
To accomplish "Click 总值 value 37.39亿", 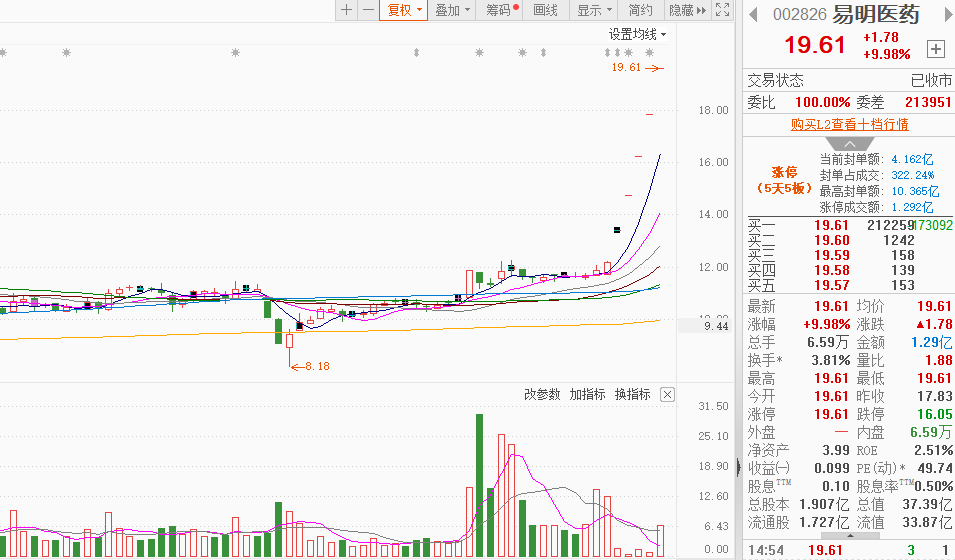I will pos(928,505).
